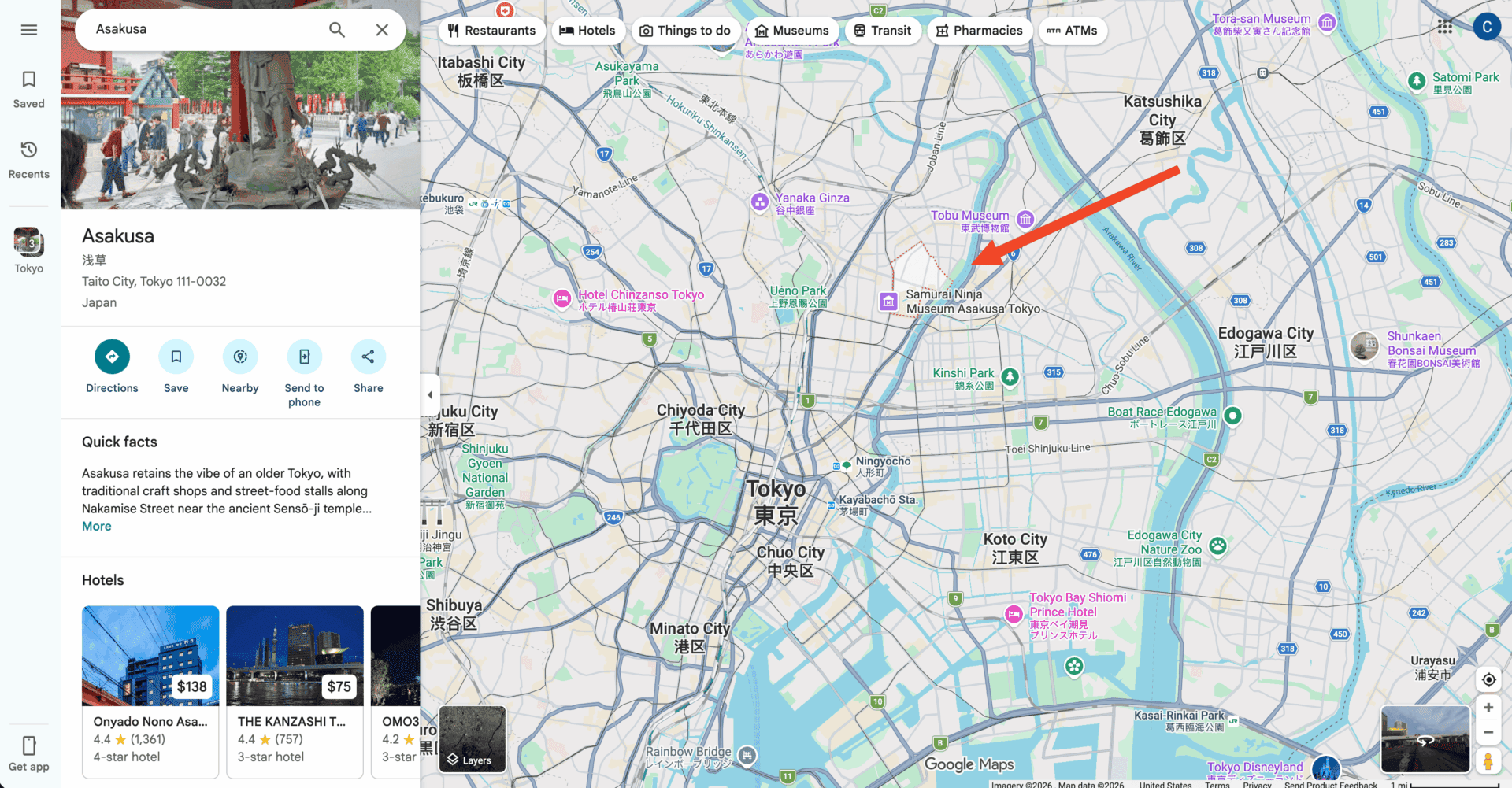Select the Museums category chip
Viewport: 1512px width, 788px height.
(x=791, y=31)
